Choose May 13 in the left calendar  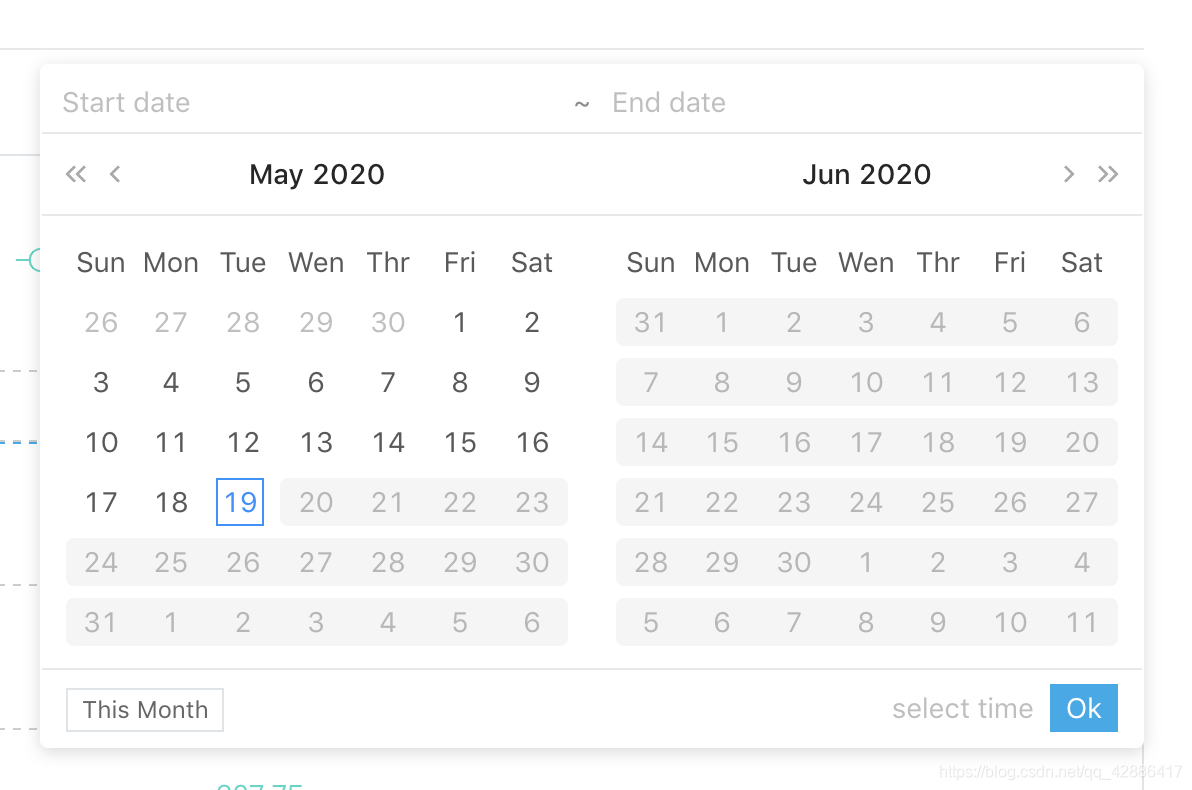pyautogui.click(x=316, y=442)
